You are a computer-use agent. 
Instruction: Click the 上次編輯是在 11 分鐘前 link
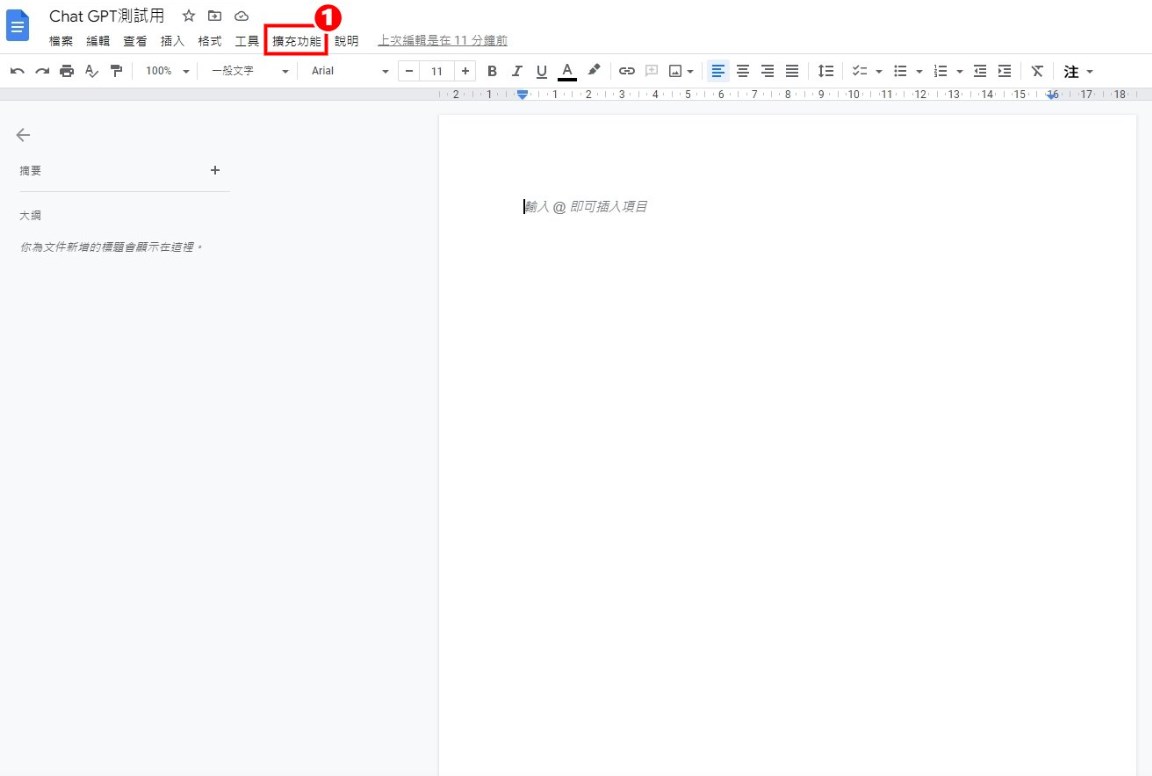(442, 41)
